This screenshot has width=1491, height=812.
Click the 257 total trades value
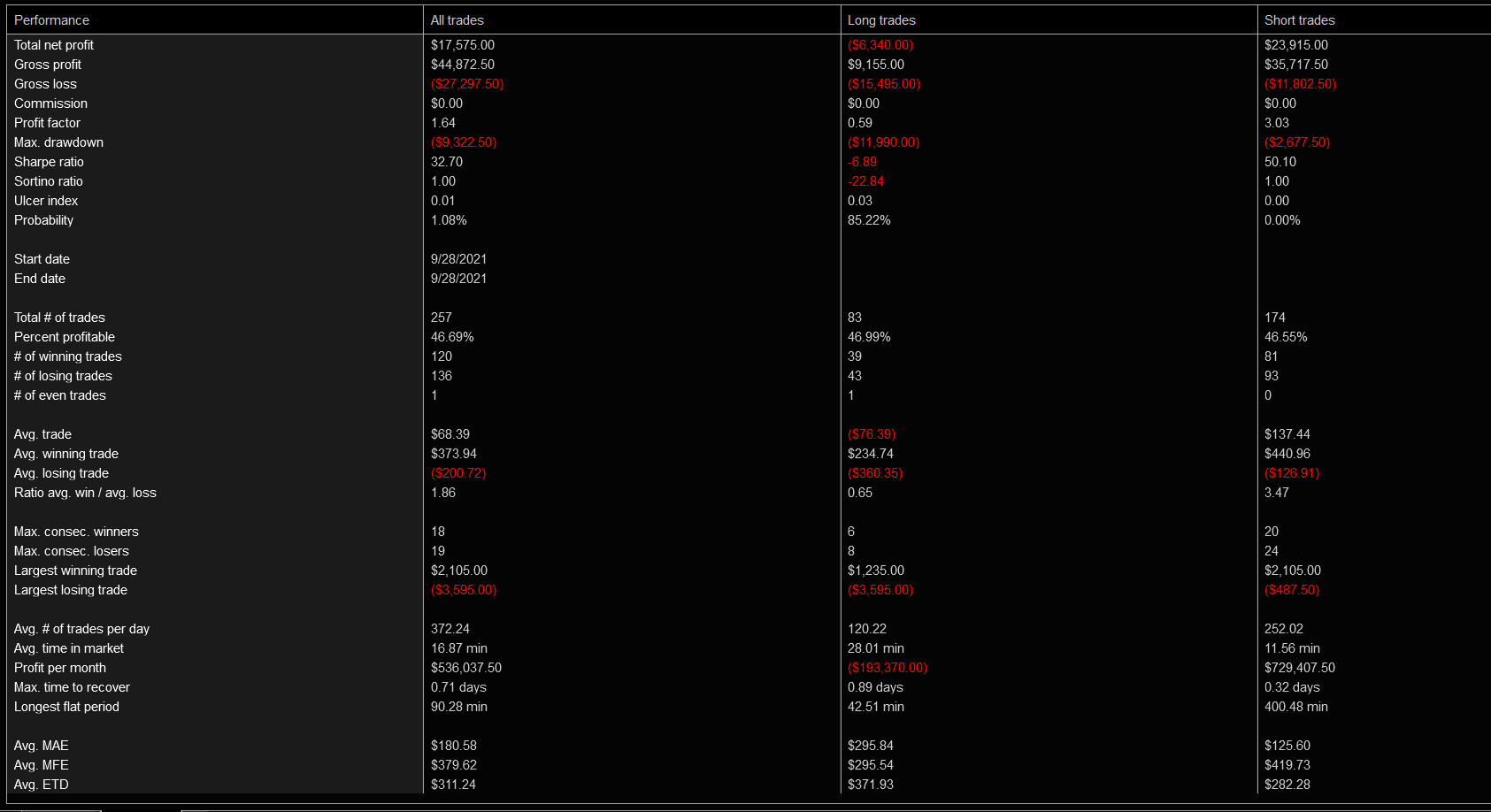[442, 318]
